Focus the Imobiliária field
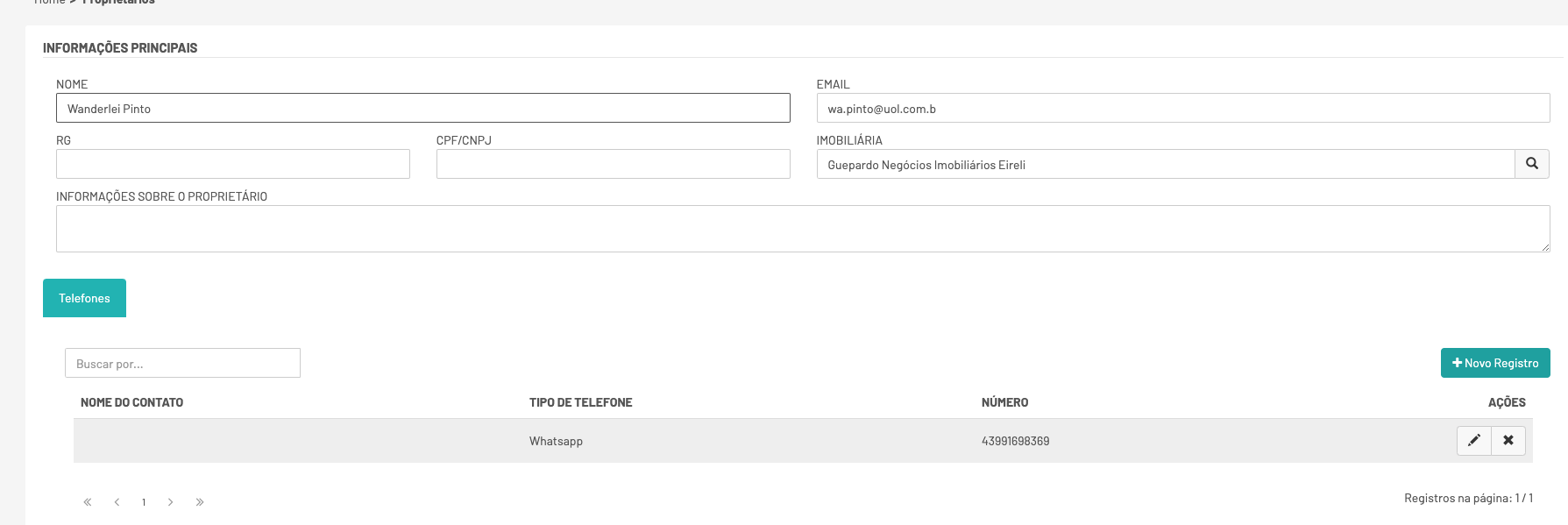This screenshot has width=1568, height=525. point(1166,164)
